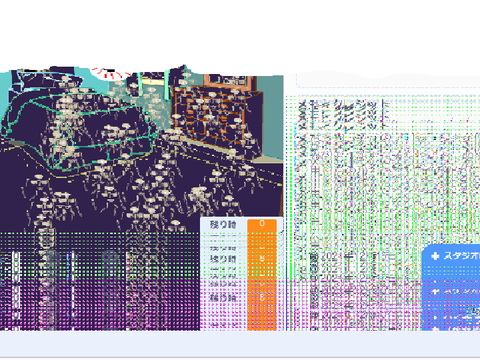
Task: Click the light-blue outlined object at top-left
Action: point(47,81)
